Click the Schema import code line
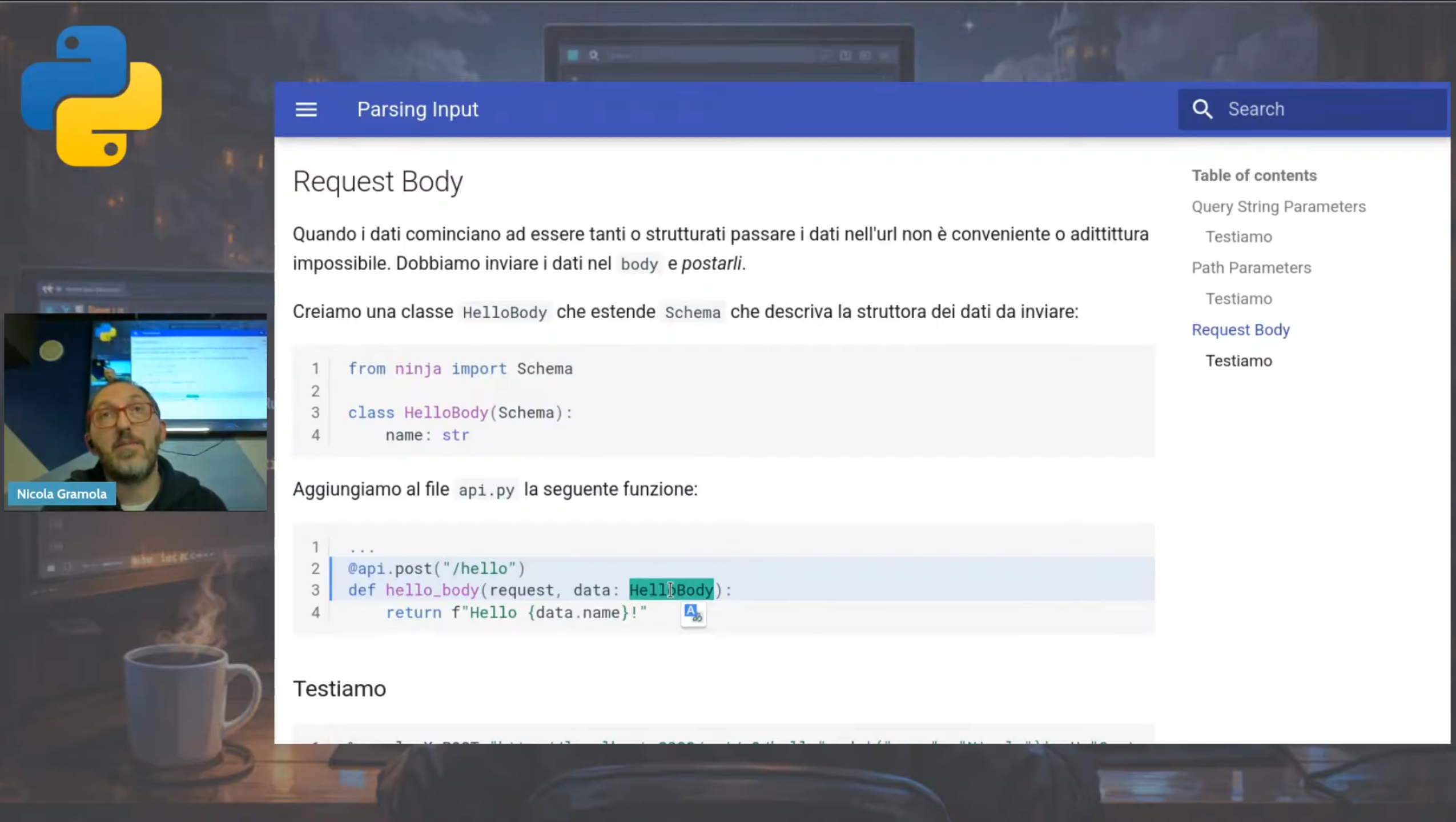The width and height of the screenshot is (1456, 822). (x=460, y=369)
